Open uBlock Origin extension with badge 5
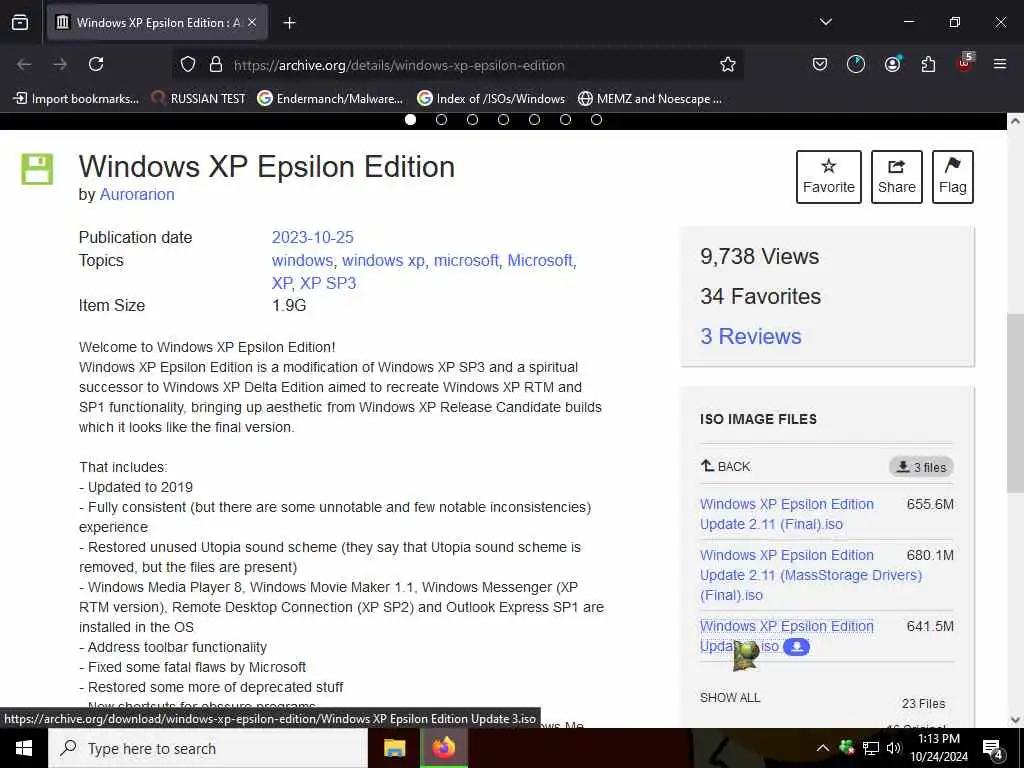The width and height of the screenshot is (1024, 768). tap(965, 63)
